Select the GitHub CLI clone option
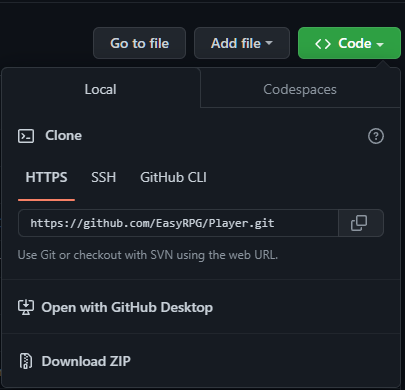The image size is (405, 390). 173,177
